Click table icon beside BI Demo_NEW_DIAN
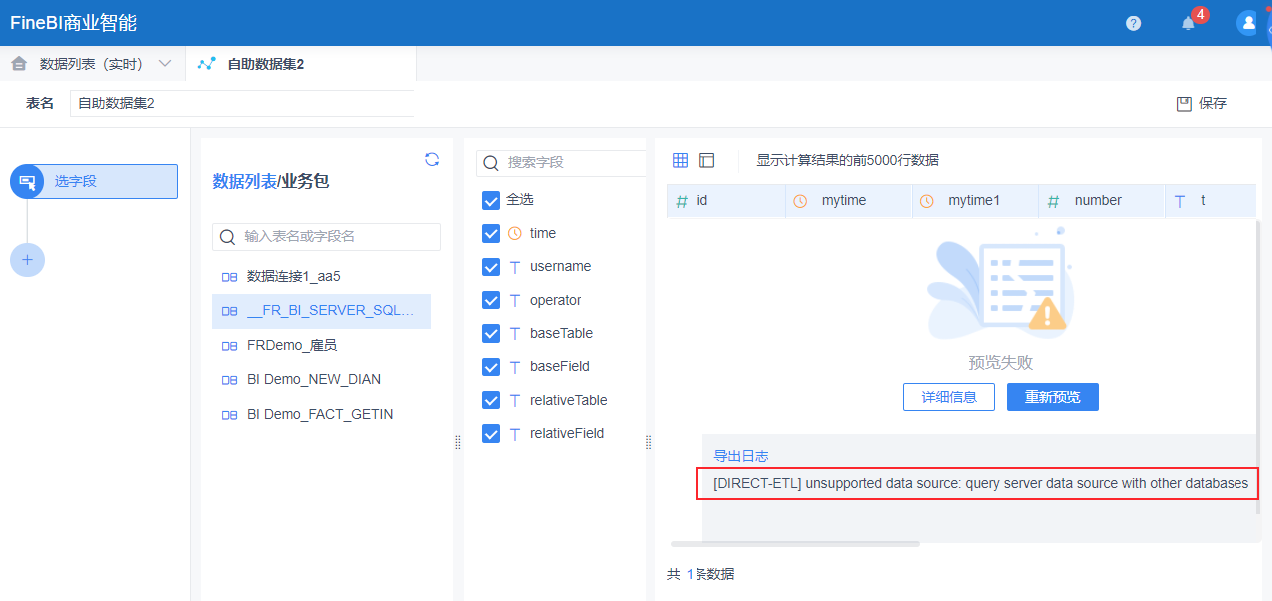 [229, 380]
